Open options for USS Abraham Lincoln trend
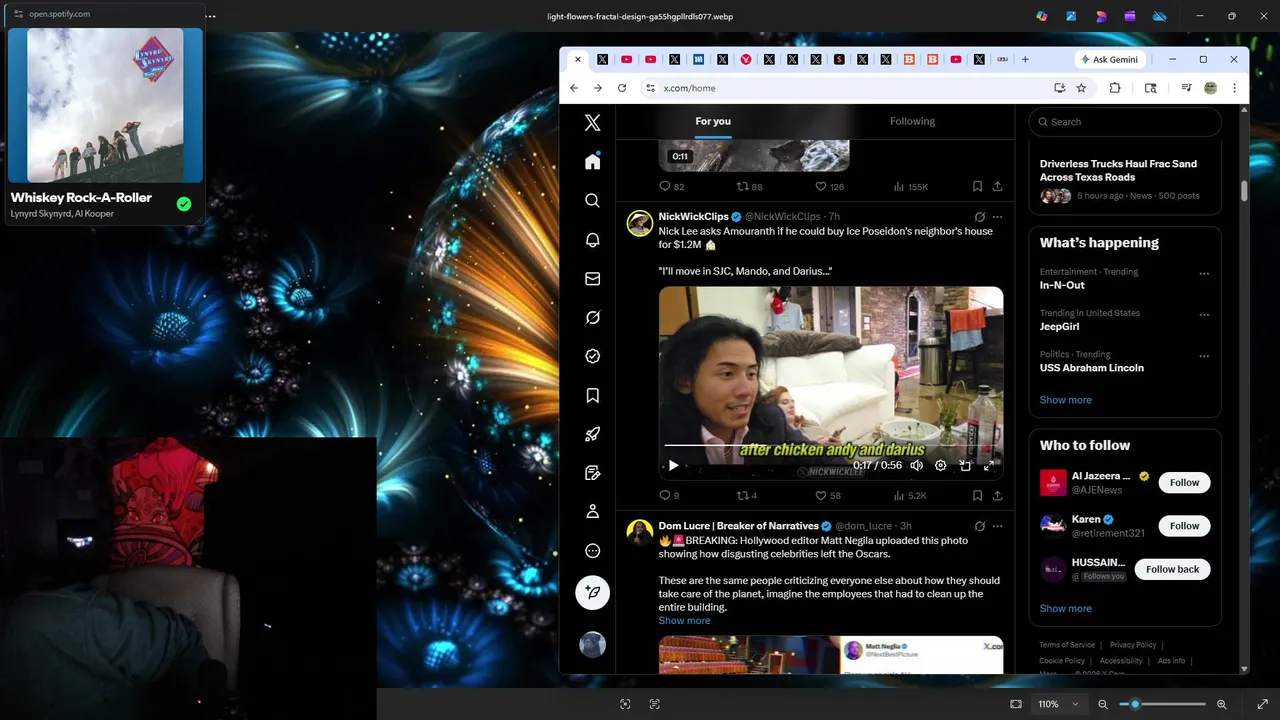This screenshot has width=1280, height=720. [1204, 356]
